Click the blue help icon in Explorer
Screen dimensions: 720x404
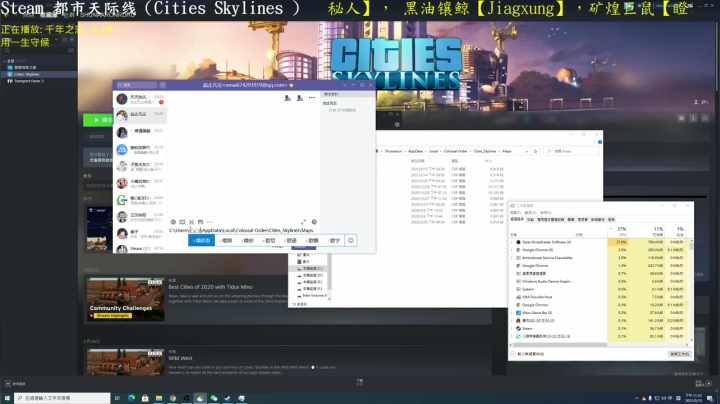[600, 142]
